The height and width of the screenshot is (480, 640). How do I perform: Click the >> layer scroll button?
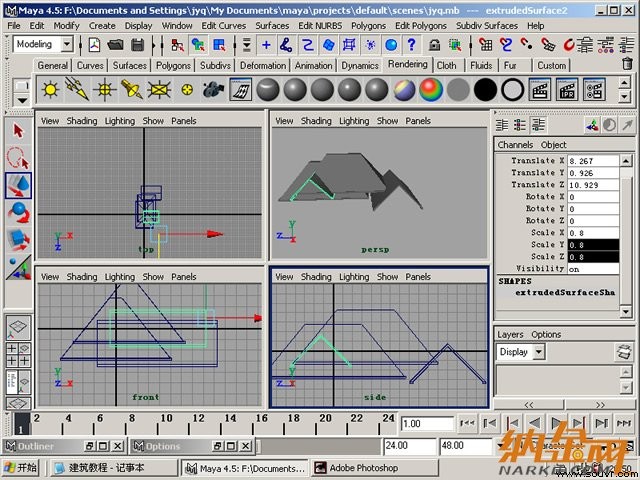pyautogui.click(x=600, y=405)
